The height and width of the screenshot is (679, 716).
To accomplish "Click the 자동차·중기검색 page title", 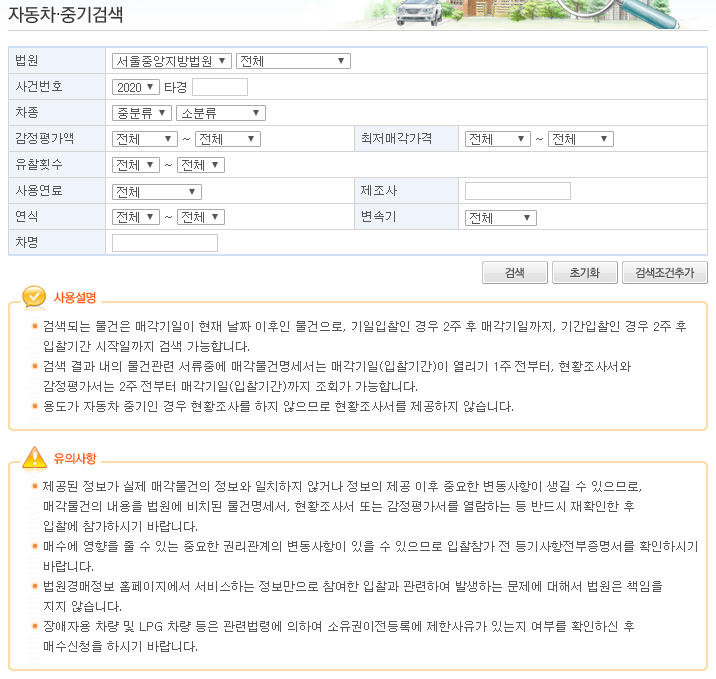I will tap(66, 14).
